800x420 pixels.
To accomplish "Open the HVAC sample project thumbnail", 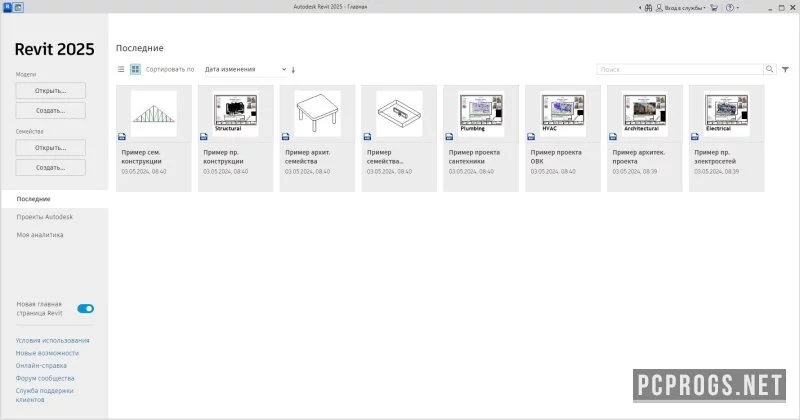I will coord(563,113).
